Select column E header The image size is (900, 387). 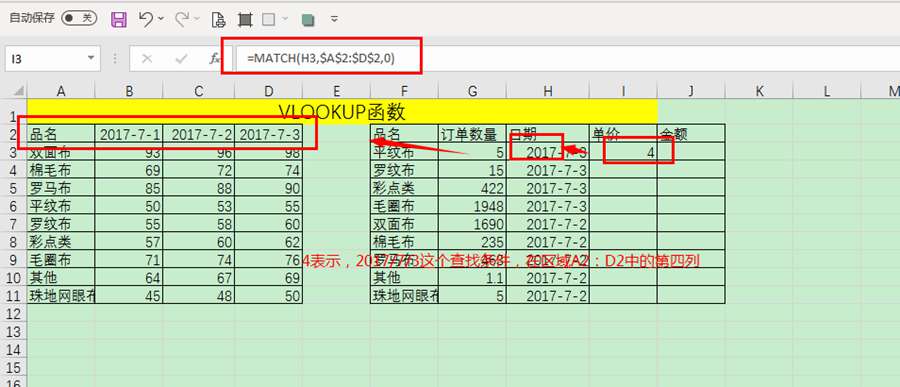336,91
